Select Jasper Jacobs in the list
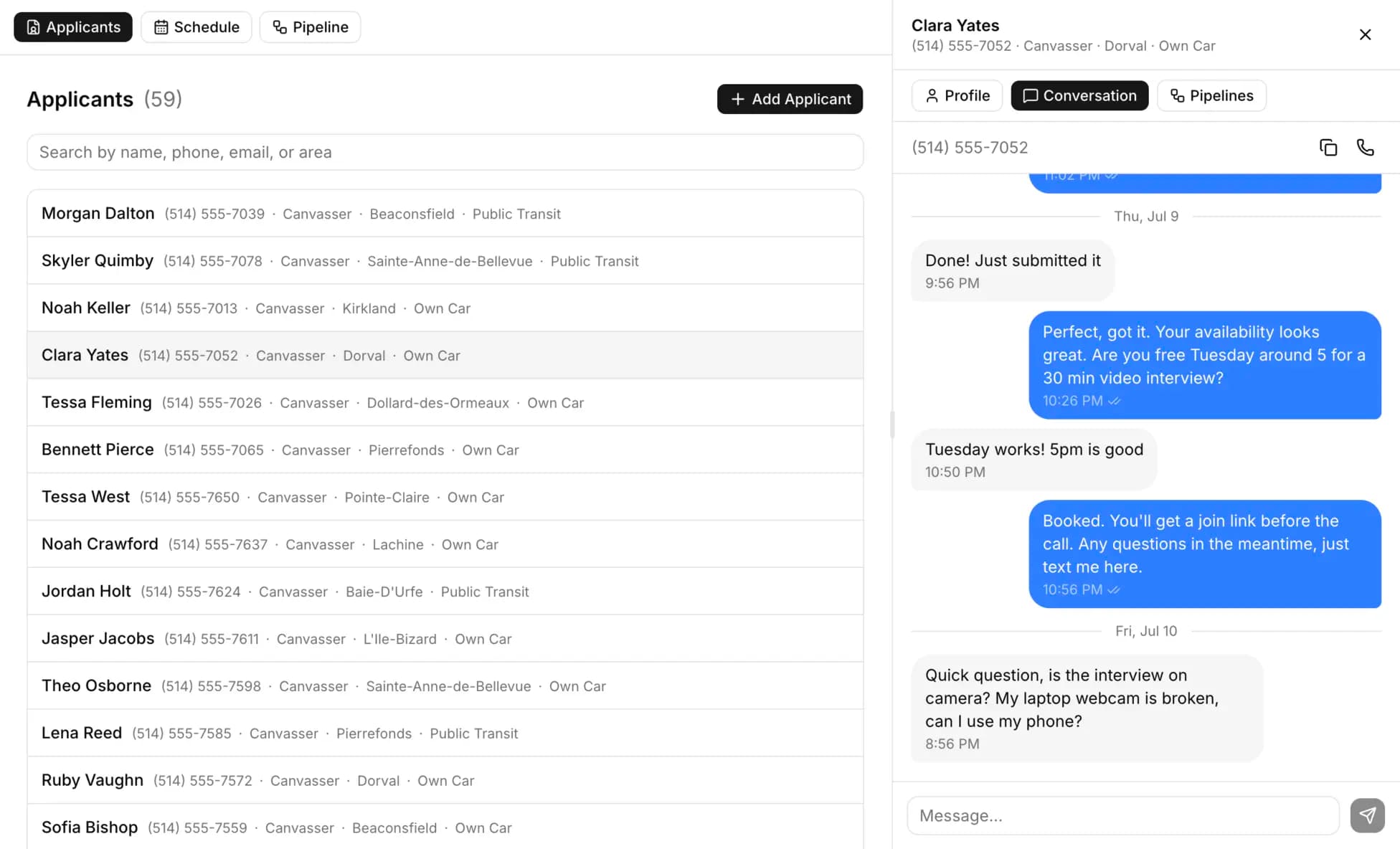1400x849 pixels. 445,639
